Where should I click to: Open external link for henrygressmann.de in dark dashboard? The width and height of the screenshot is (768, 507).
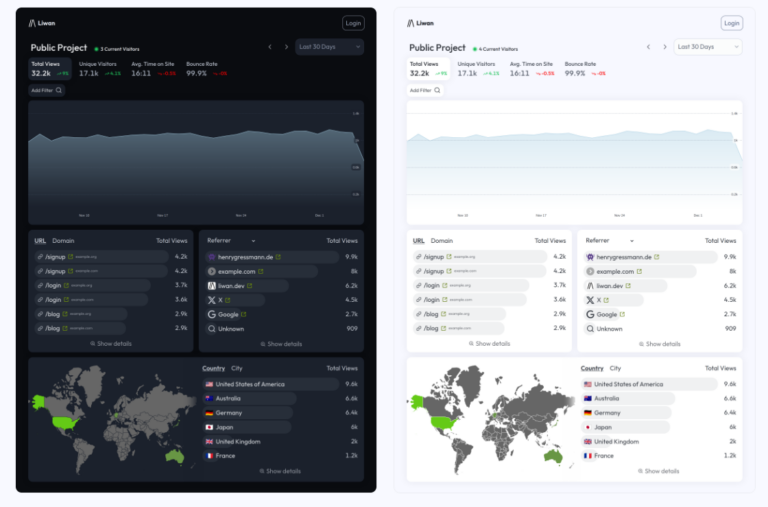coord(278,257)
